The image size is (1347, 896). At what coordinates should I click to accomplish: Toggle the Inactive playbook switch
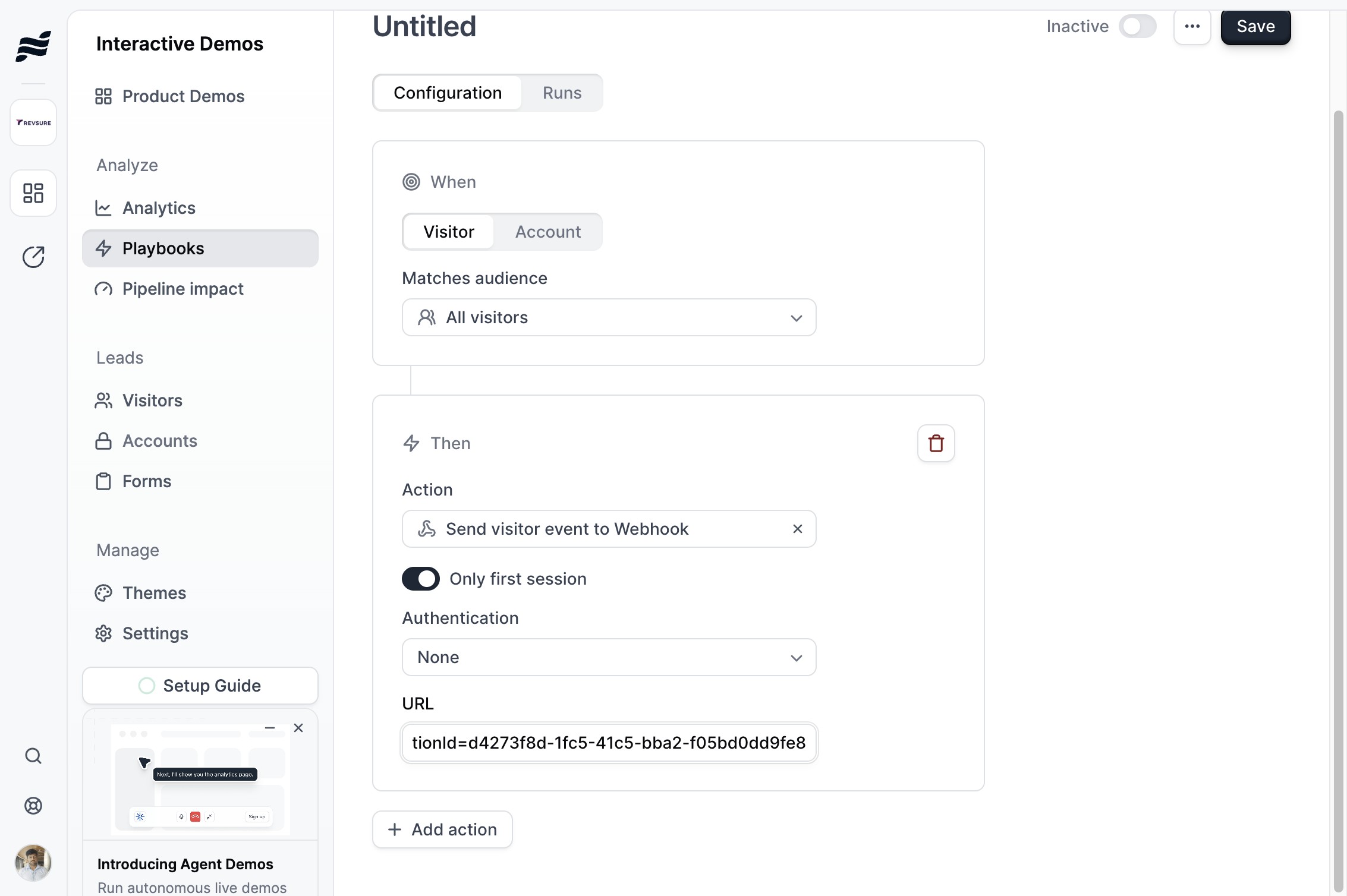[x=1137, y=27]
